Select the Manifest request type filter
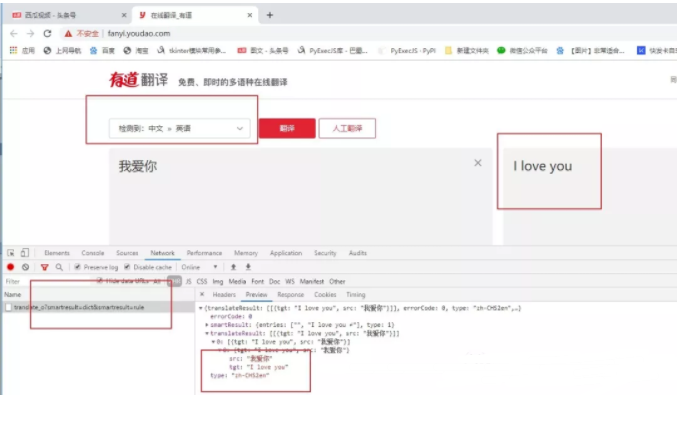 point(312,281)
